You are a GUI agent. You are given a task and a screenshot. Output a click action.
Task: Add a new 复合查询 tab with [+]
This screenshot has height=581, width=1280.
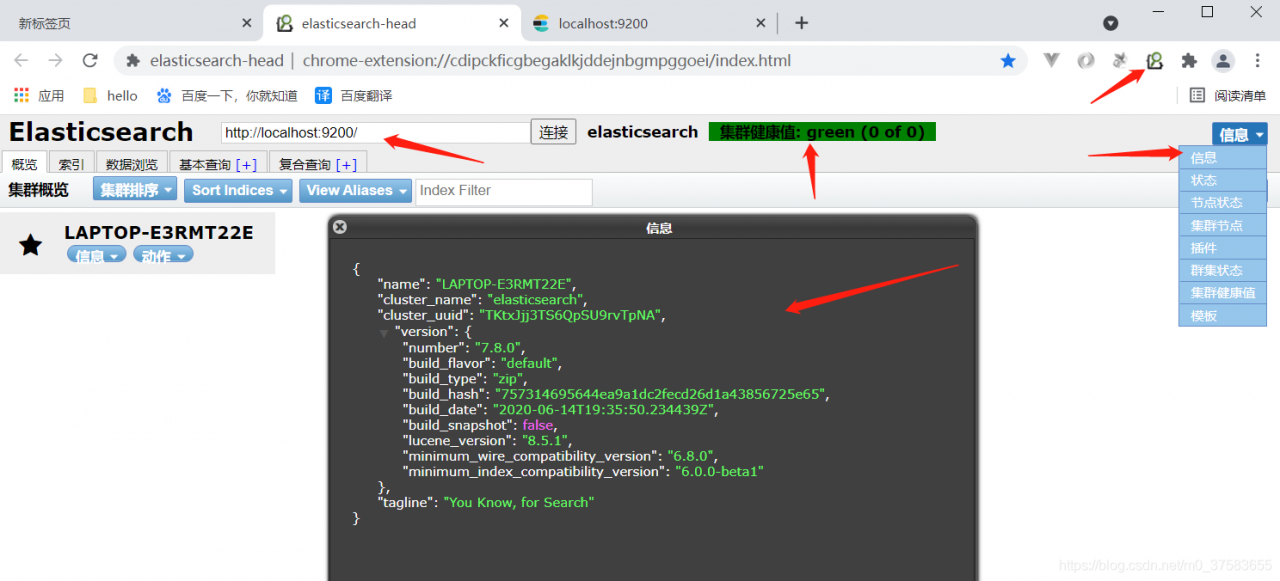pos(346,165)
